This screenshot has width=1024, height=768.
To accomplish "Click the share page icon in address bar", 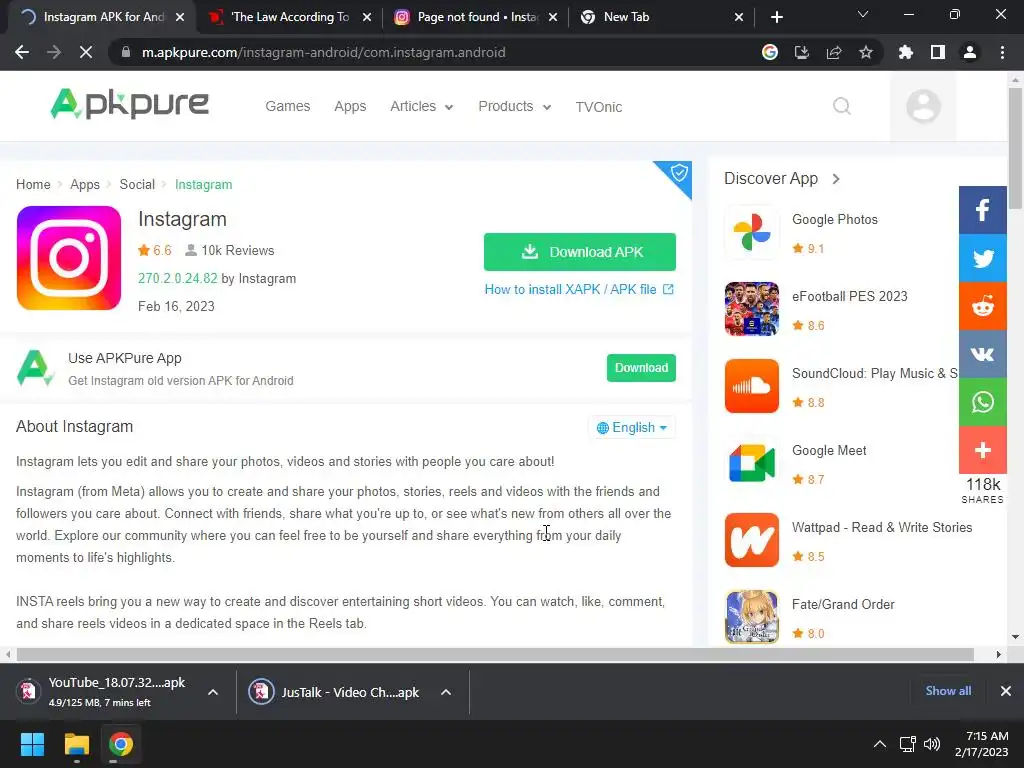I will click(834, 52).
